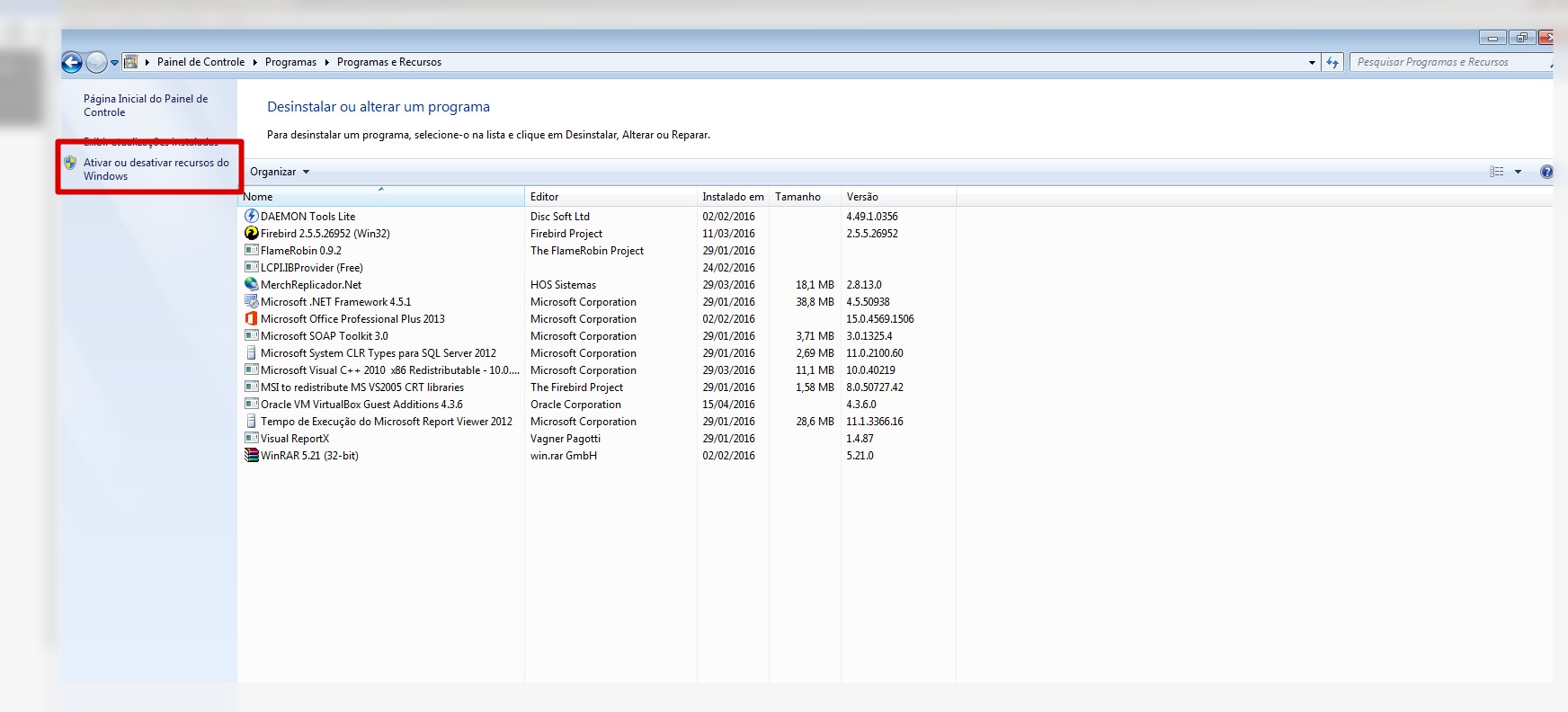Sort programs by Instalado em column
This screenshot has width=1568, height=712.
coord(732,197)
